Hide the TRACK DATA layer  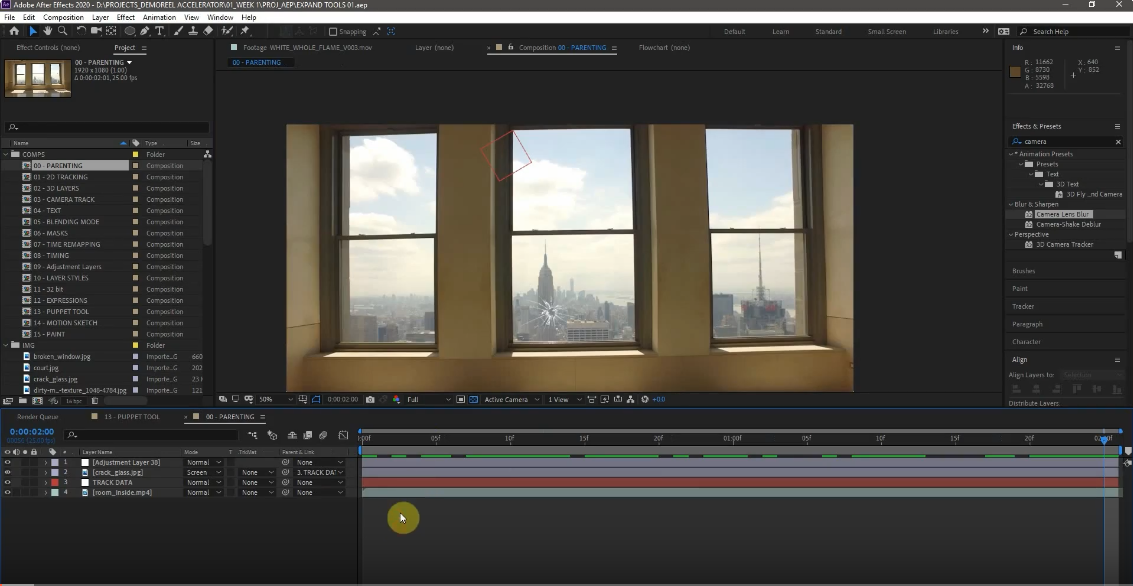pos(7,483)
